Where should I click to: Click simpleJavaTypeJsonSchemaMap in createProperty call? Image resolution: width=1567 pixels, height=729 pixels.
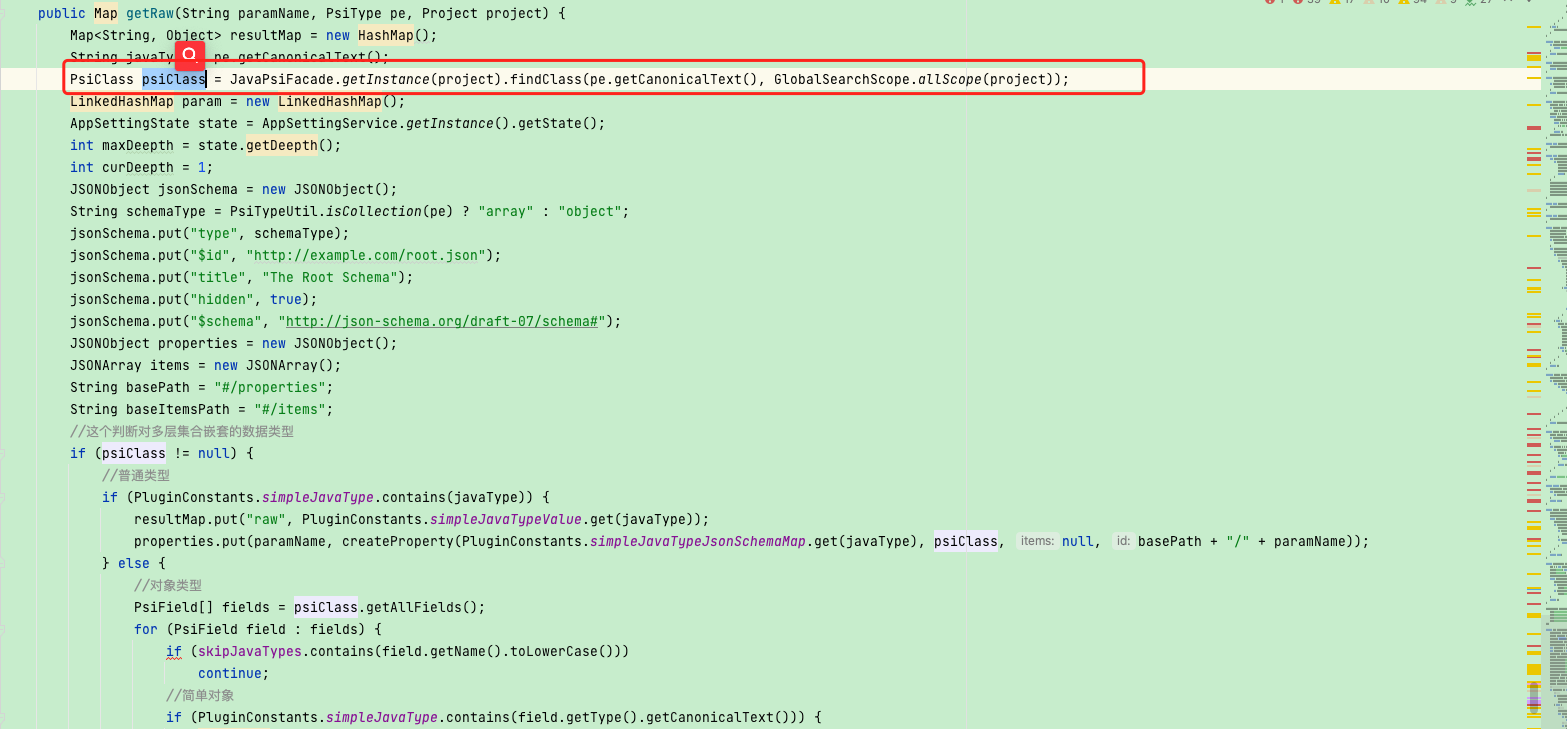(x=698, y=541)
